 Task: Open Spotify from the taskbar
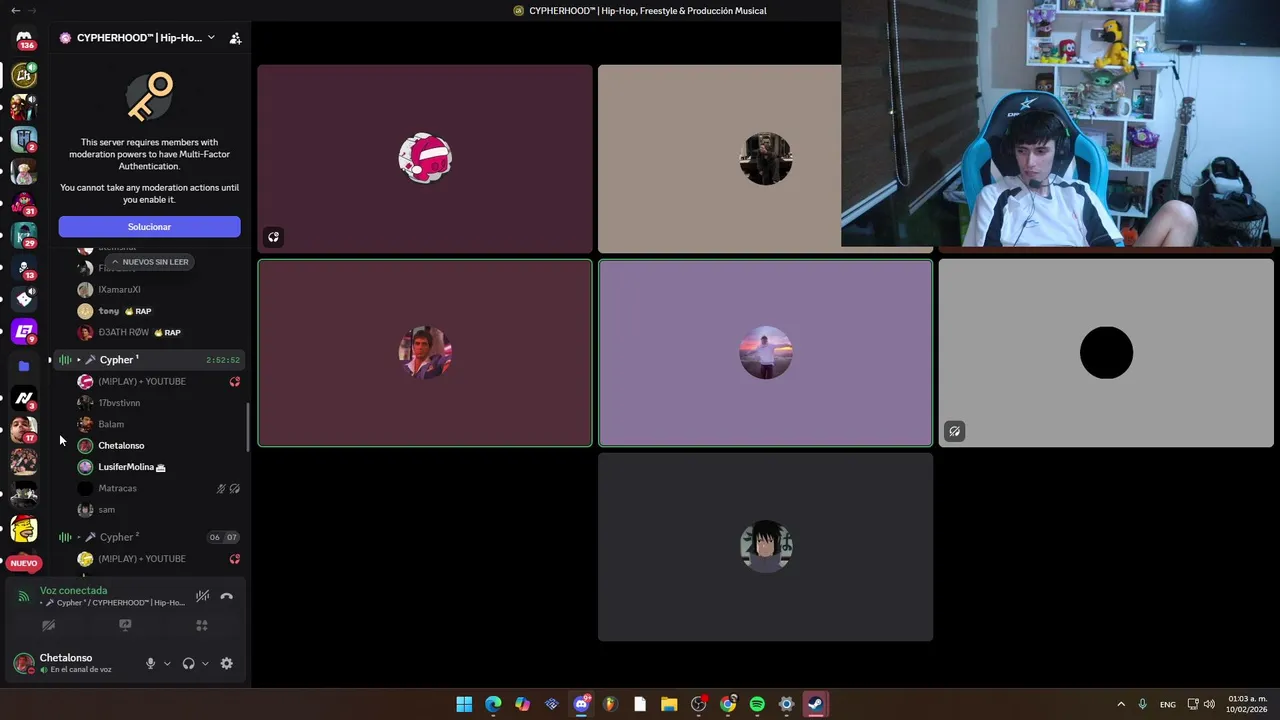pos(757,704)
